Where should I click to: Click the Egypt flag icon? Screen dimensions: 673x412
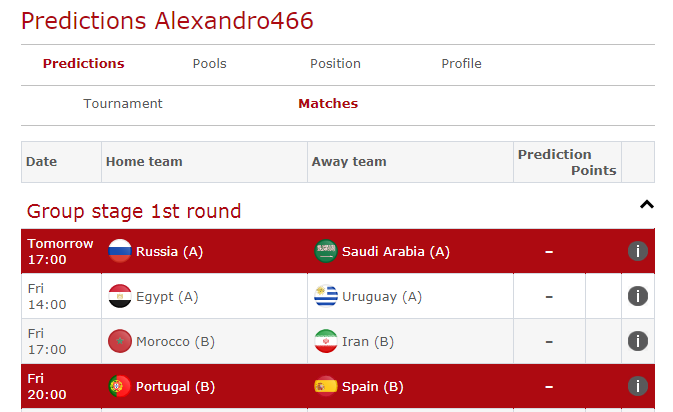point(120,297)
